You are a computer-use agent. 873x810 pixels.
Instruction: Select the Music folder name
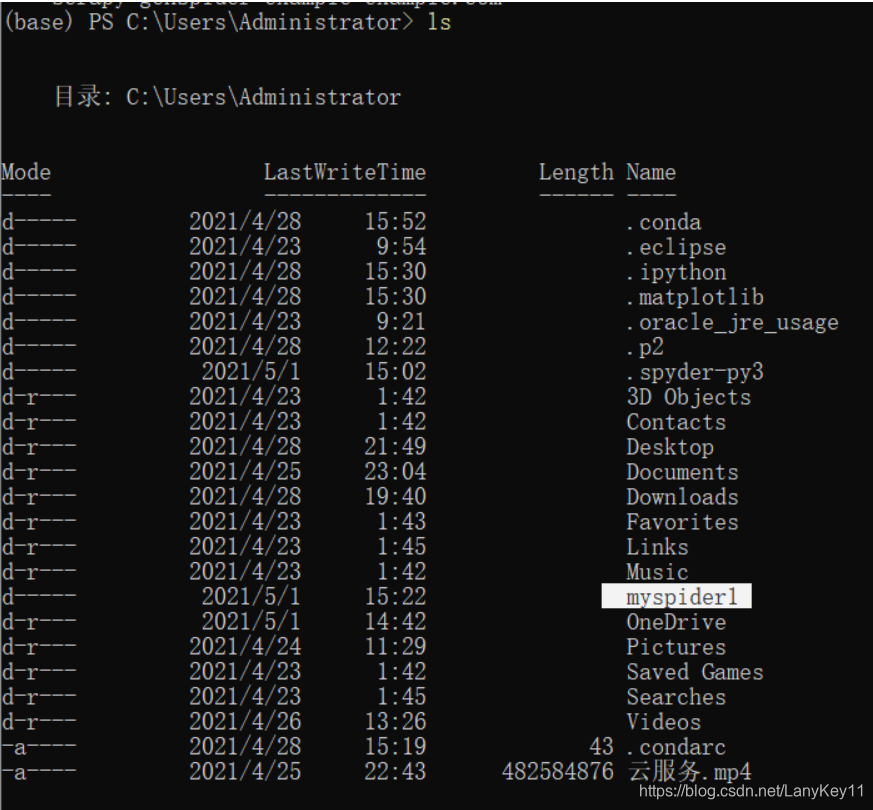click(657, 572)
